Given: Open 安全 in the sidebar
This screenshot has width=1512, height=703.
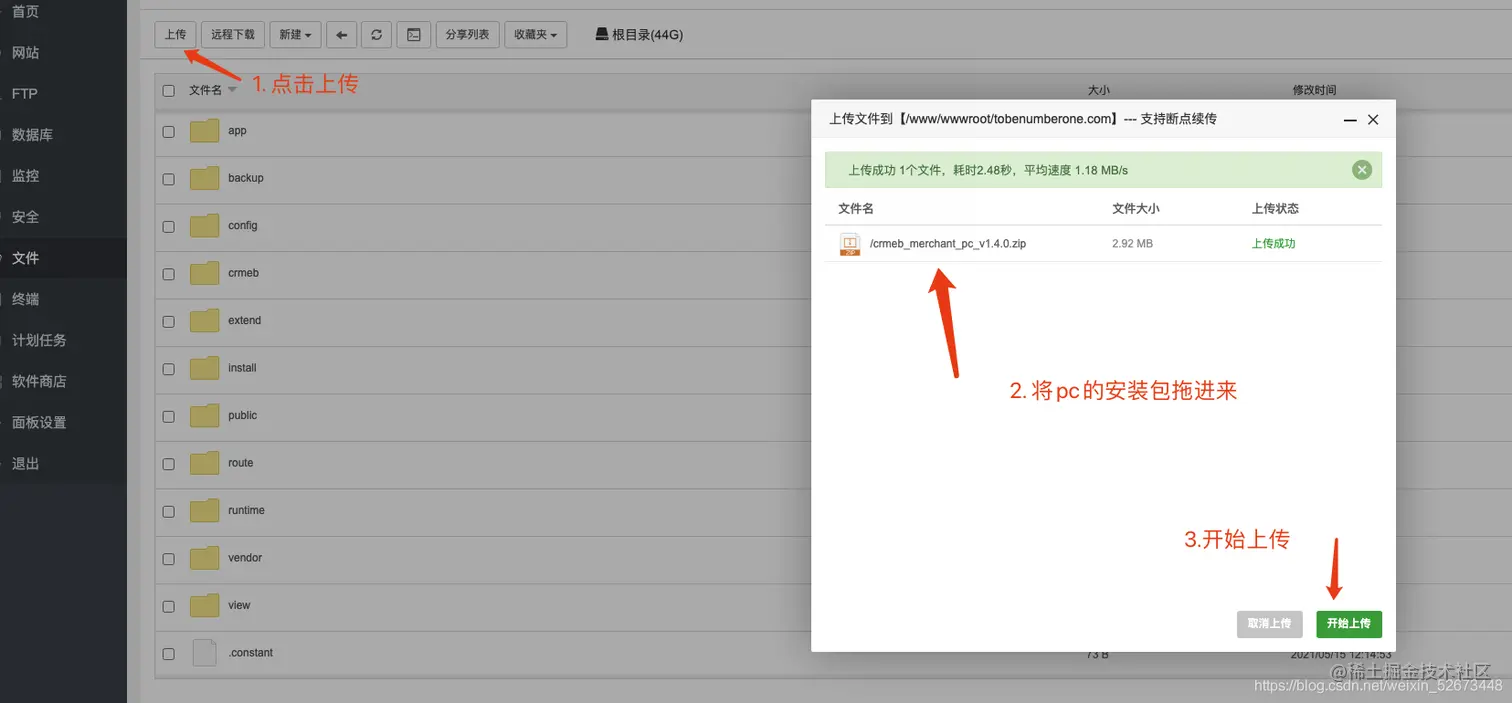Looking at the screenshot, I should point(26,216).
